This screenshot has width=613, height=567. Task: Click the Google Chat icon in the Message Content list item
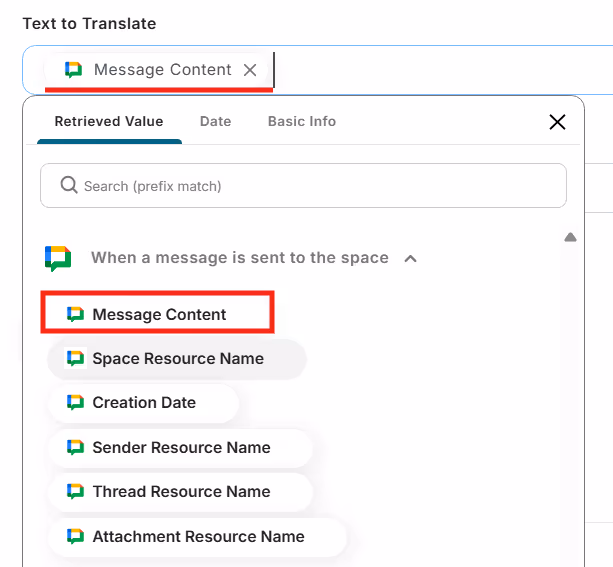[75, 314]
